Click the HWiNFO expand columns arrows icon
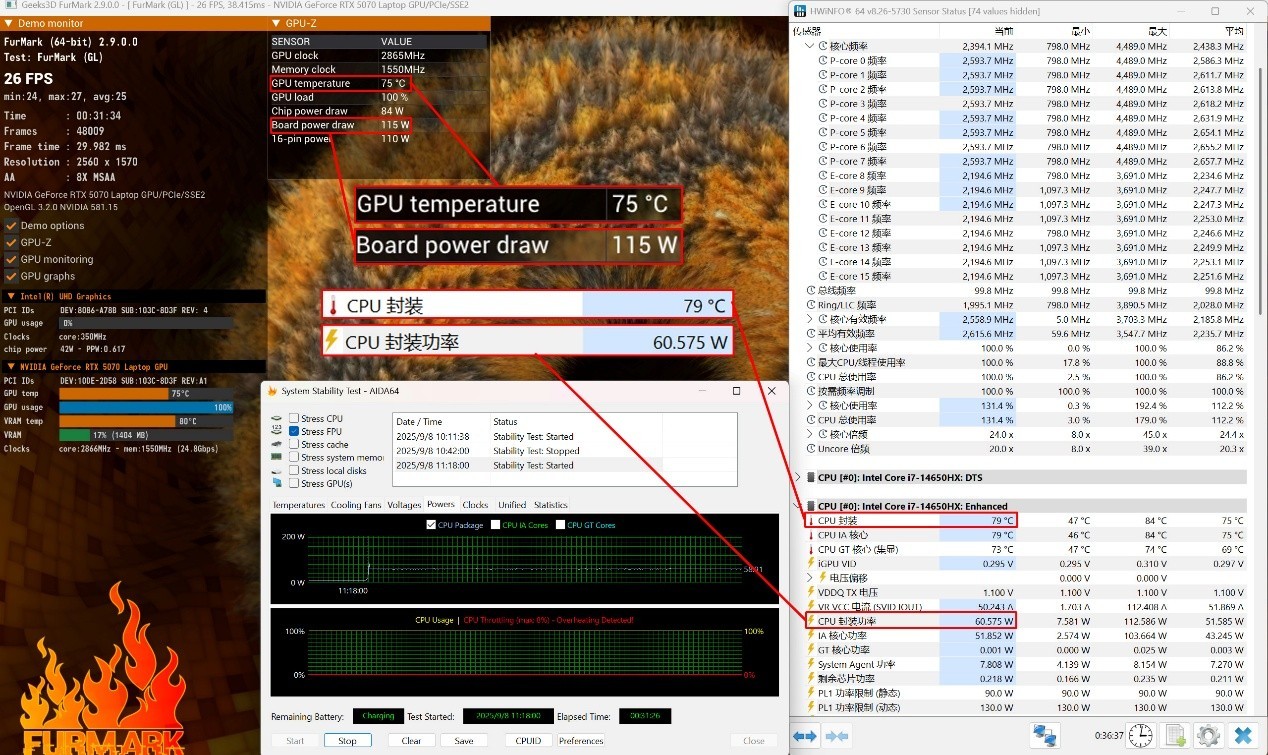The width and height of the screenshot is (1268, 755). point(805,736)
